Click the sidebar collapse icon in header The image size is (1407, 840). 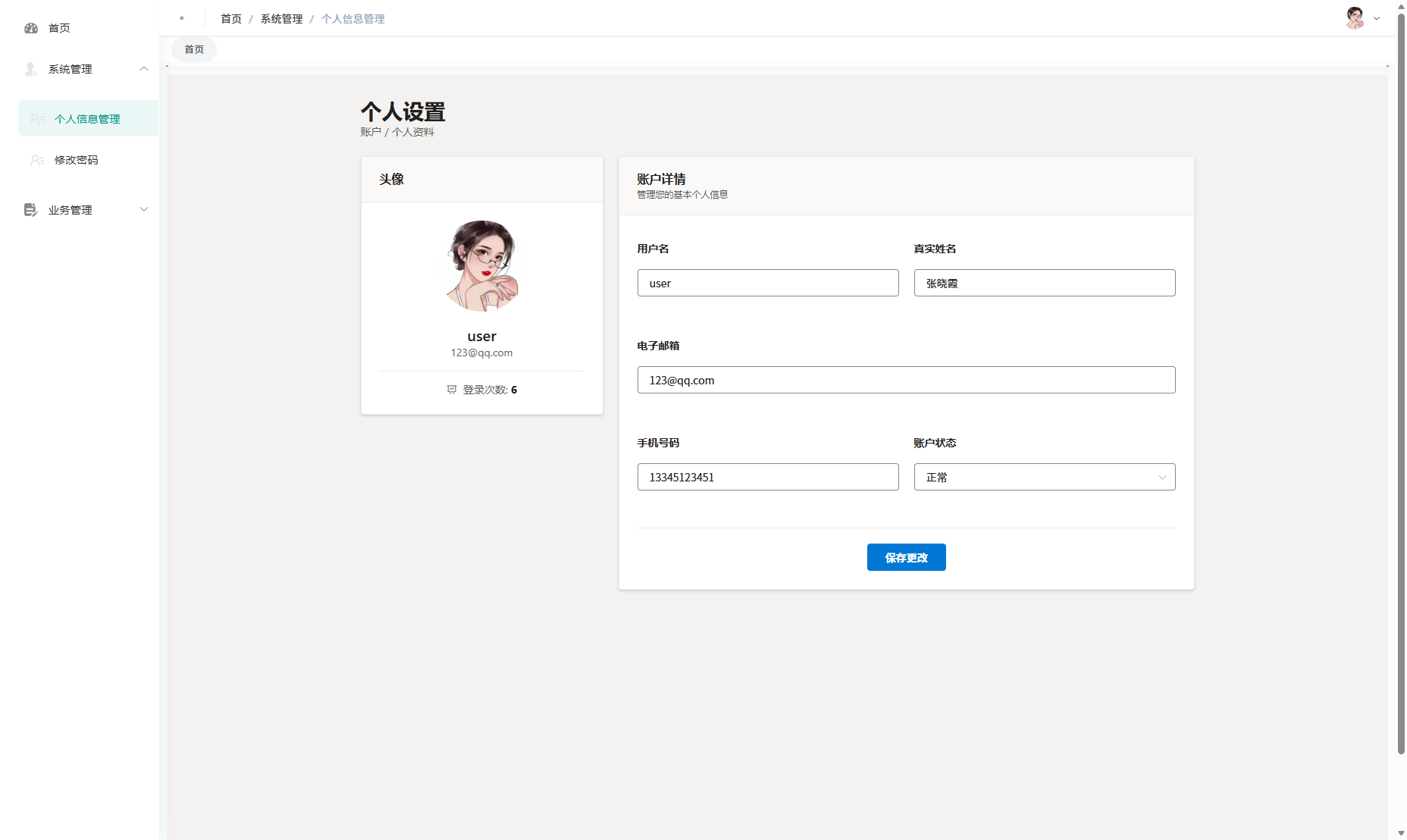182,18
